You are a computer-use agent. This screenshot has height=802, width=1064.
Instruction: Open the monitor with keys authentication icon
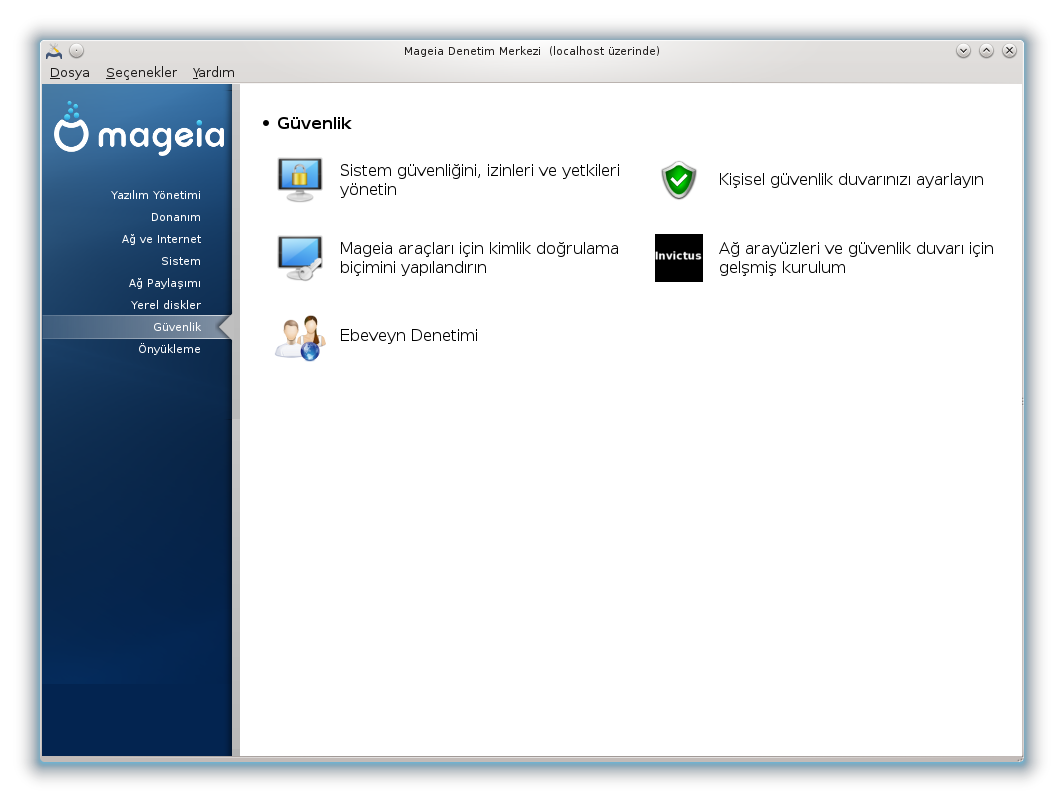pos(299,258)
